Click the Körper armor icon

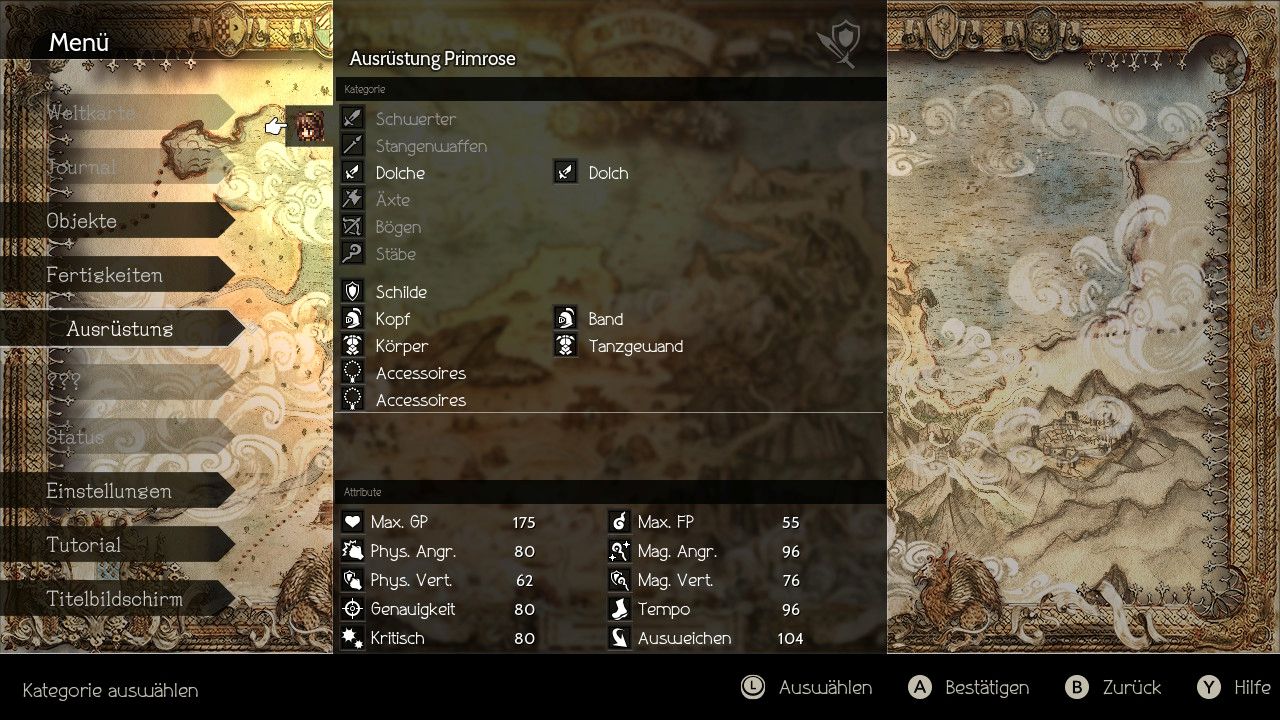pos(352,346)
